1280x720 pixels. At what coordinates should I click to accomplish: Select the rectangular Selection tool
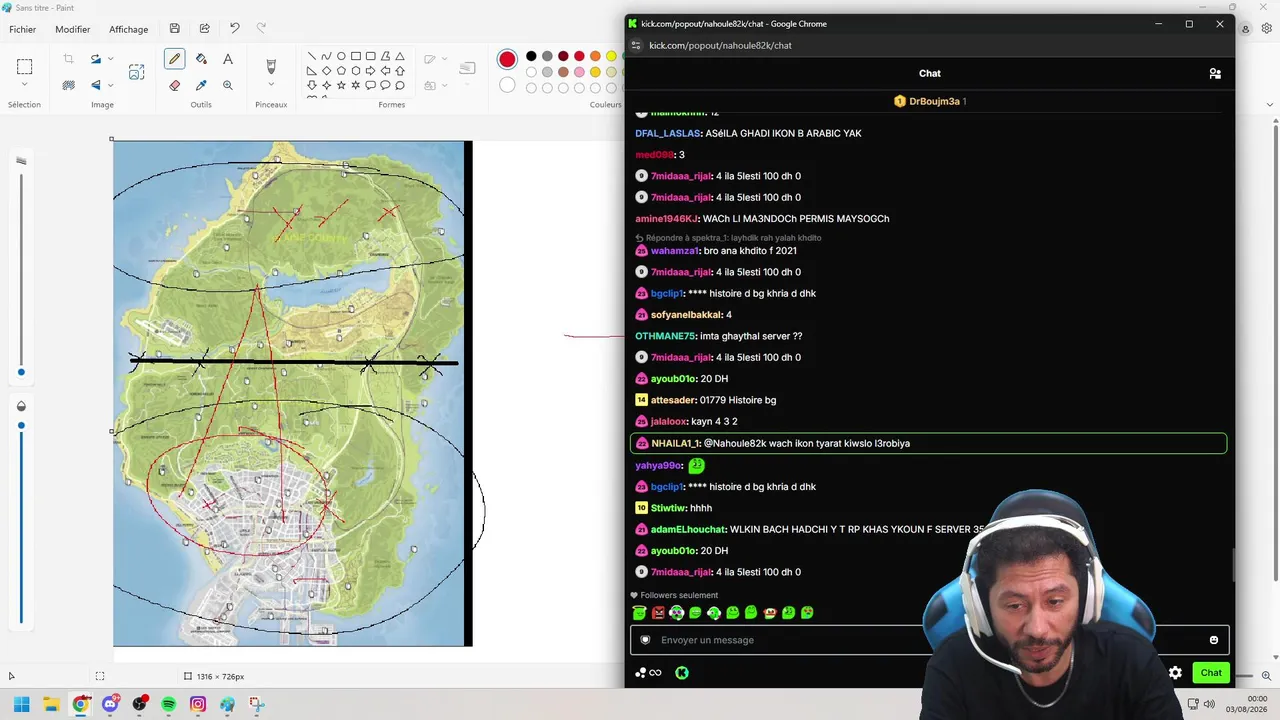24,67
